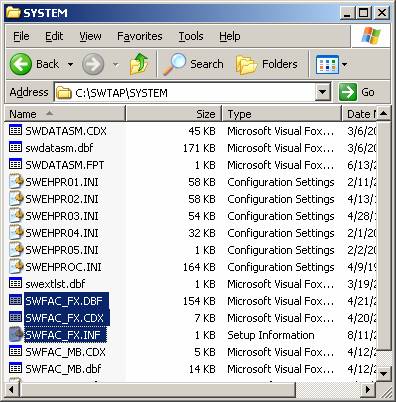
Task: Click the 14 KB size value
Action: pyautogui.click(x=202, y=369)
